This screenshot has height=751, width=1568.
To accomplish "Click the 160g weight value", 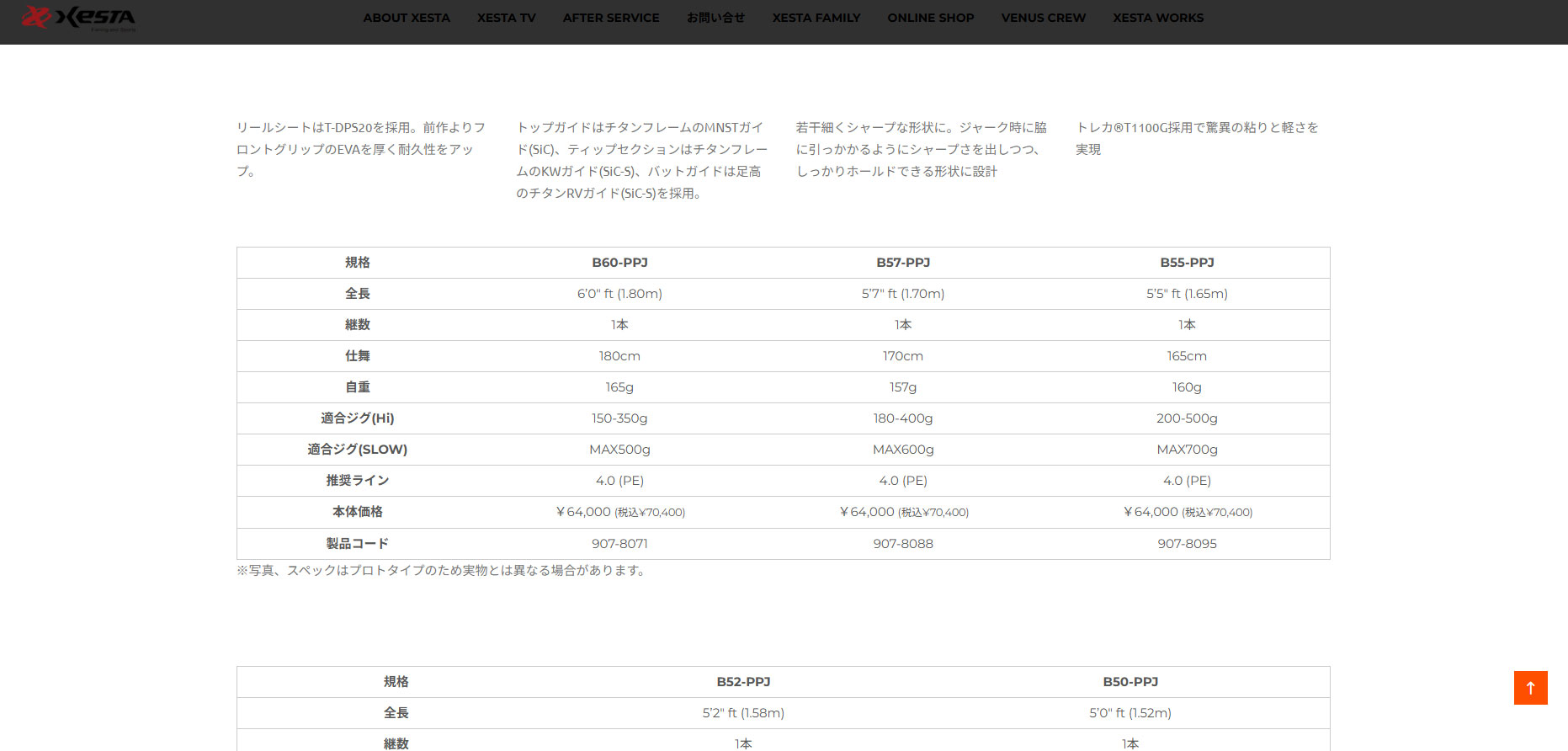I will tap(1187, 387).
